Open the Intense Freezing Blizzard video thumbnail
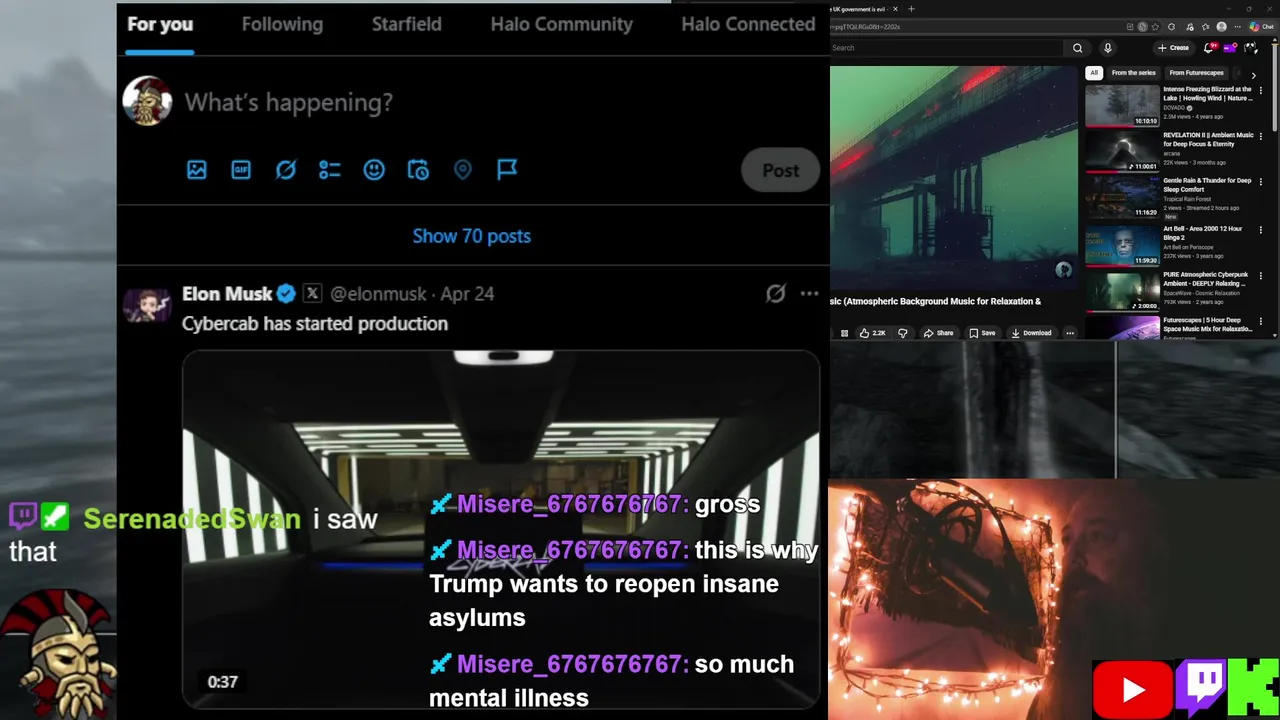Screen dimensions: 1280x720 (1122, 105)
